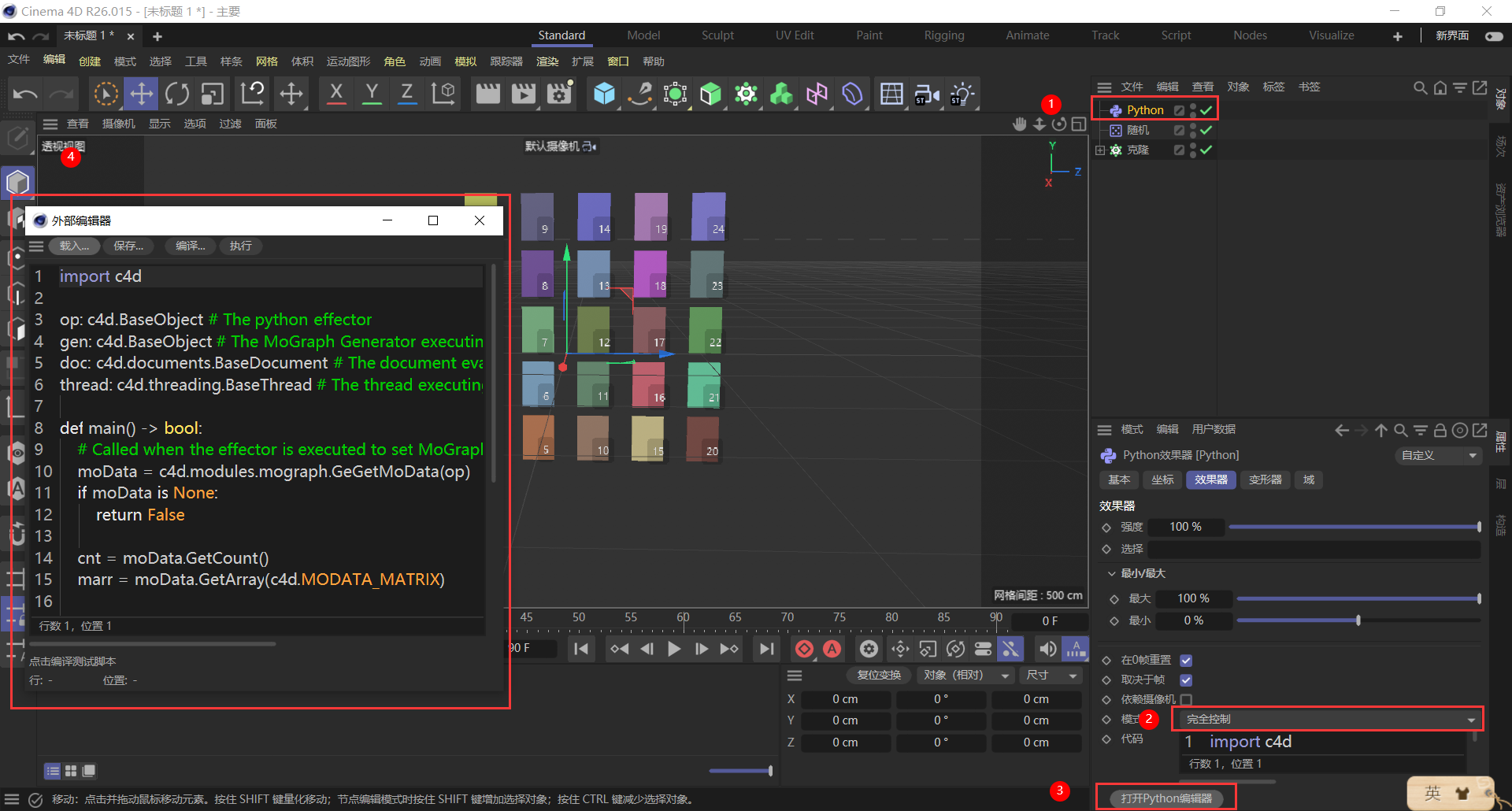Go to the end of animation
1512x811 pixels.
point(766,649)
